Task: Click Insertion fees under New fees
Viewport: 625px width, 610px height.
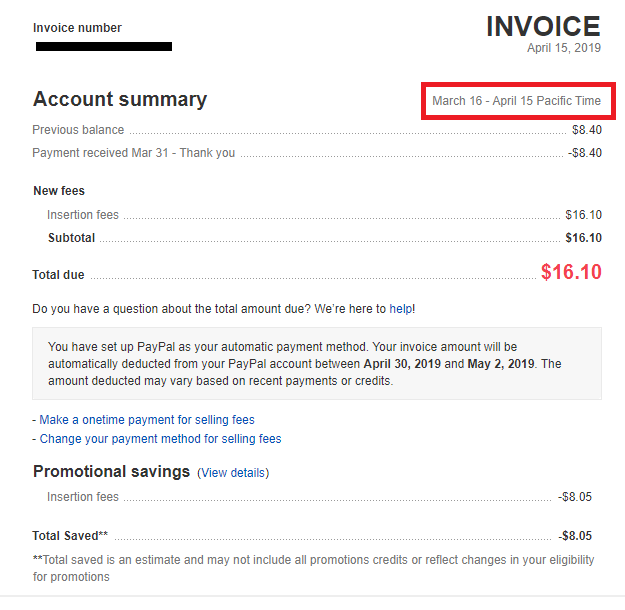Action: pyautogui.click(x=83, y=215)
